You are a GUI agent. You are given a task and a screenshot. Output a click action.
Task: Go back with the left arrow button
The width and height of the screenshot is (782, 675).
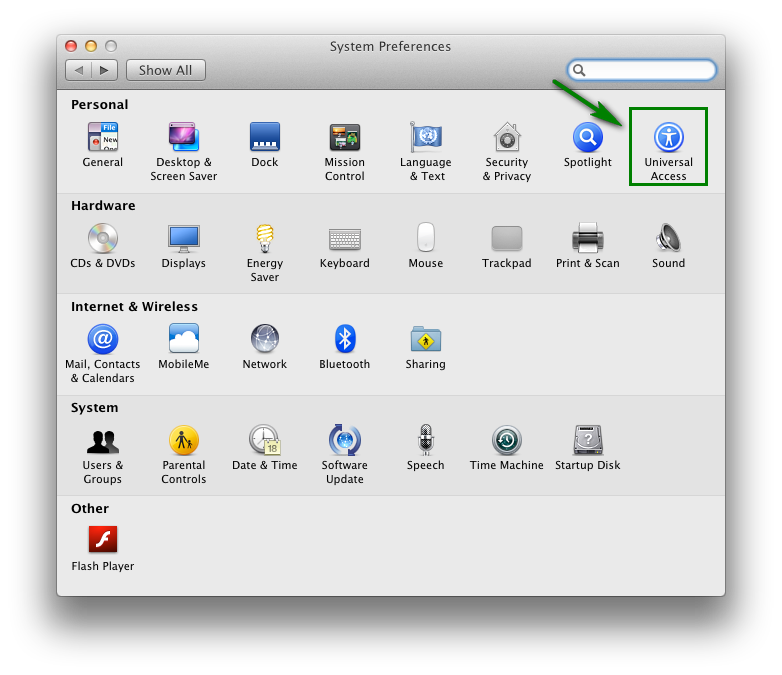(79, 70)
